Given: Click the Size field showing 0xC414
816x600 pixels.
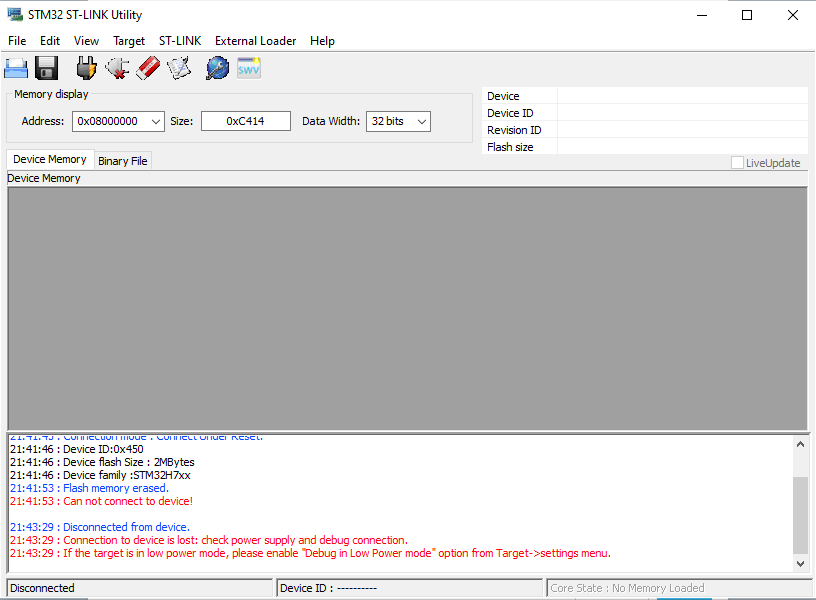Looking at the screenshot, I should pyautogui.click(x=246, y=121).
